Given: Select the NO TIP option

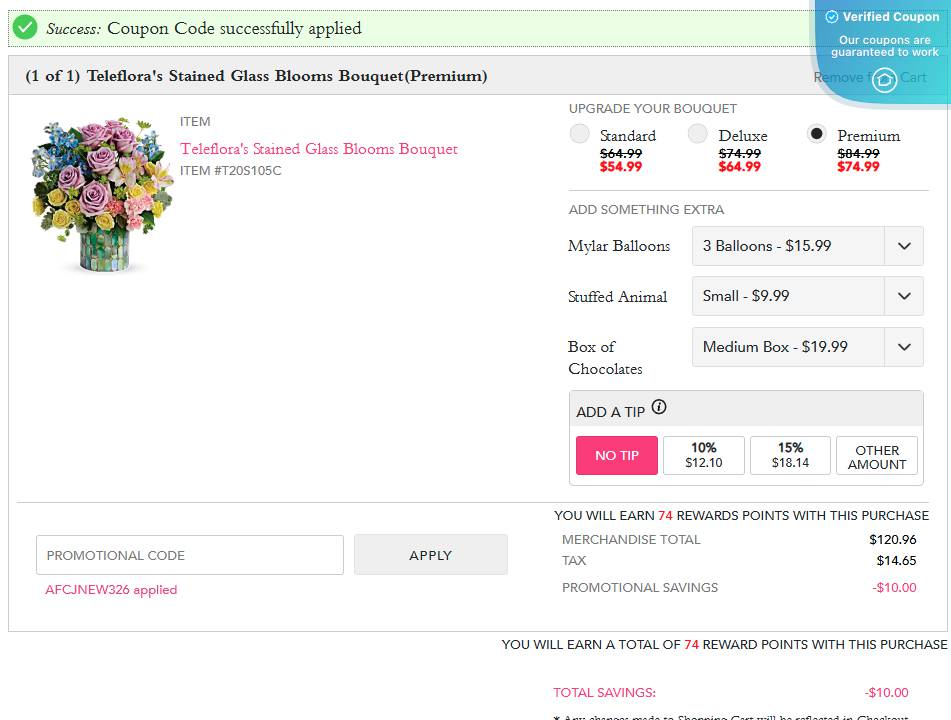Looking at the screenshot, I should 616,455.
